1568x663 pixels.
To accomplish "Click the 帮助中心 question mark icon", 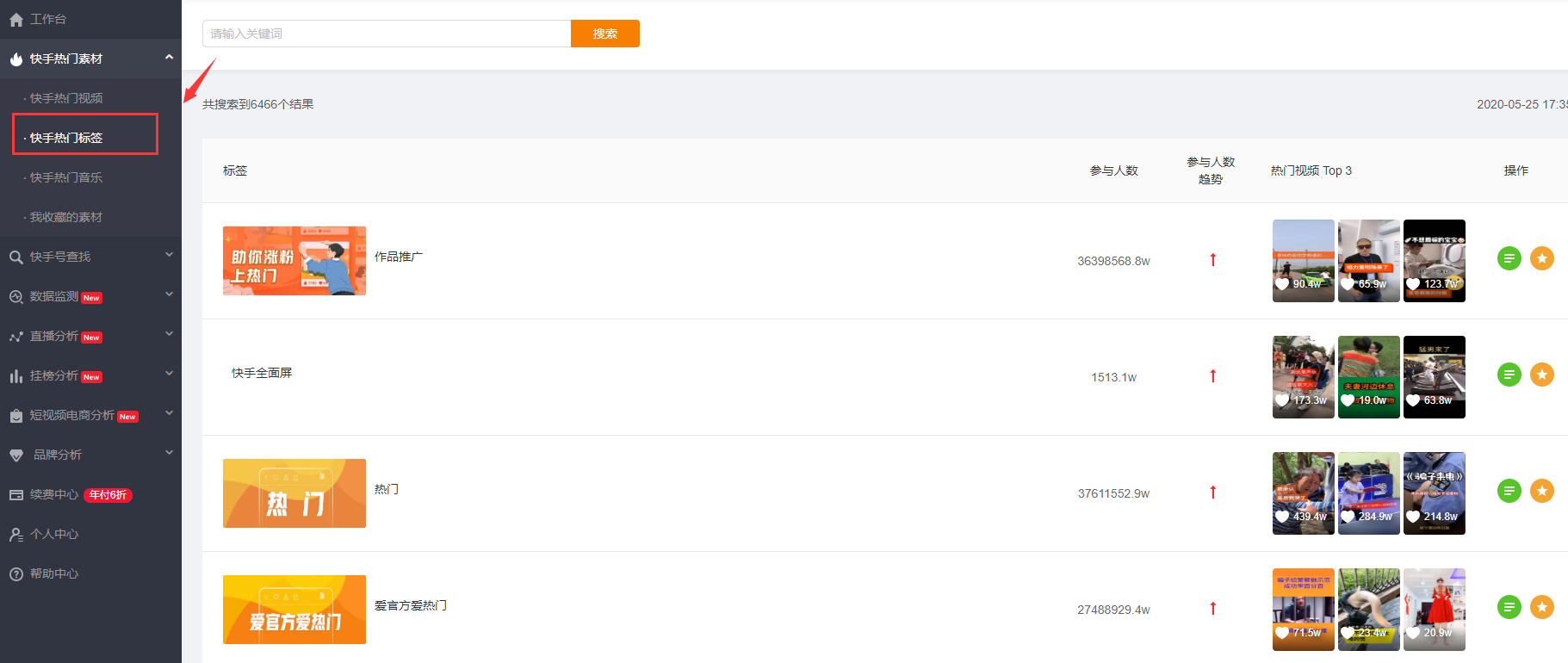I will point(16,574).
